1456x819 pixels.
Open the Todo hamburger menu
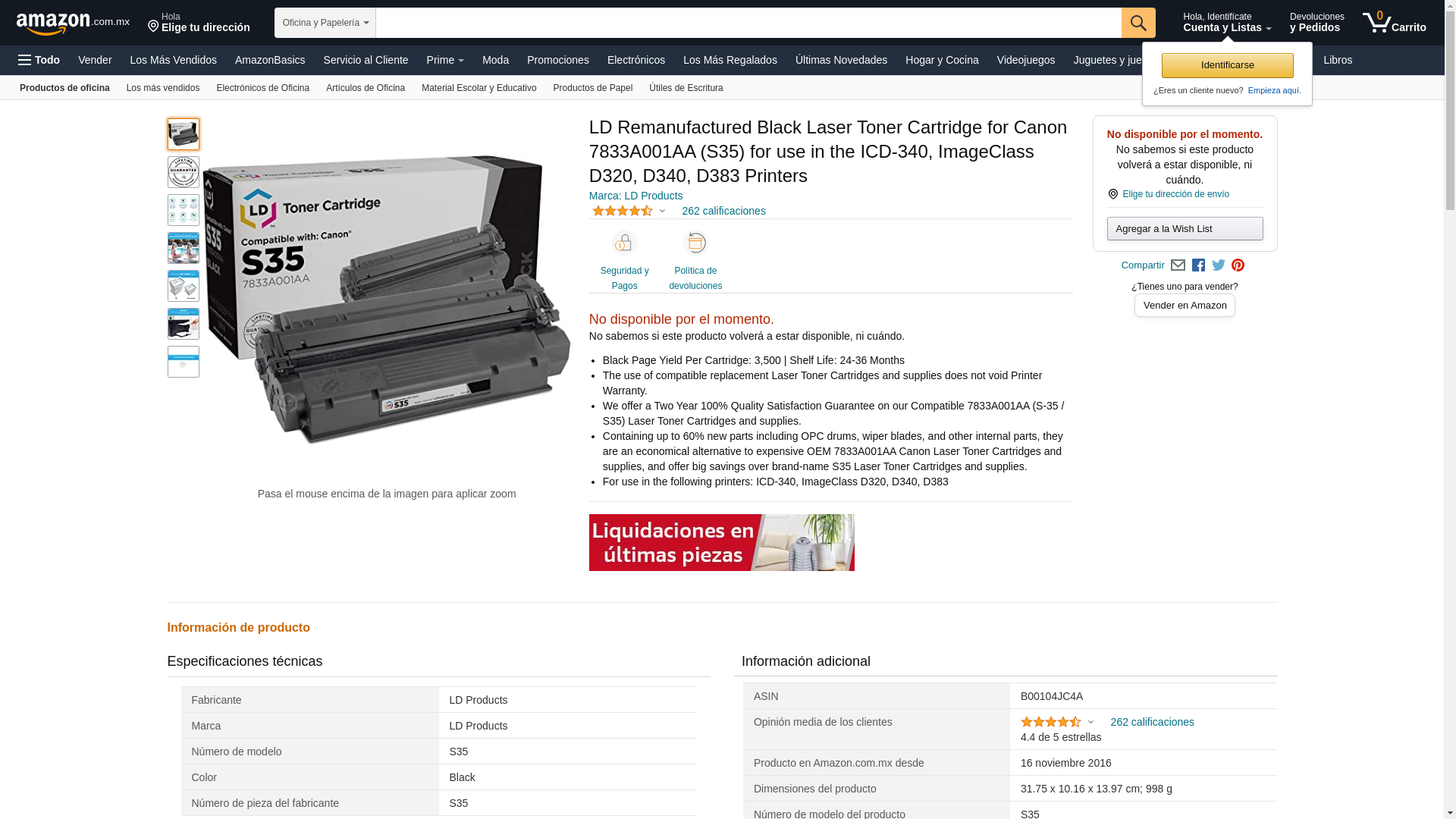point(39,60)
